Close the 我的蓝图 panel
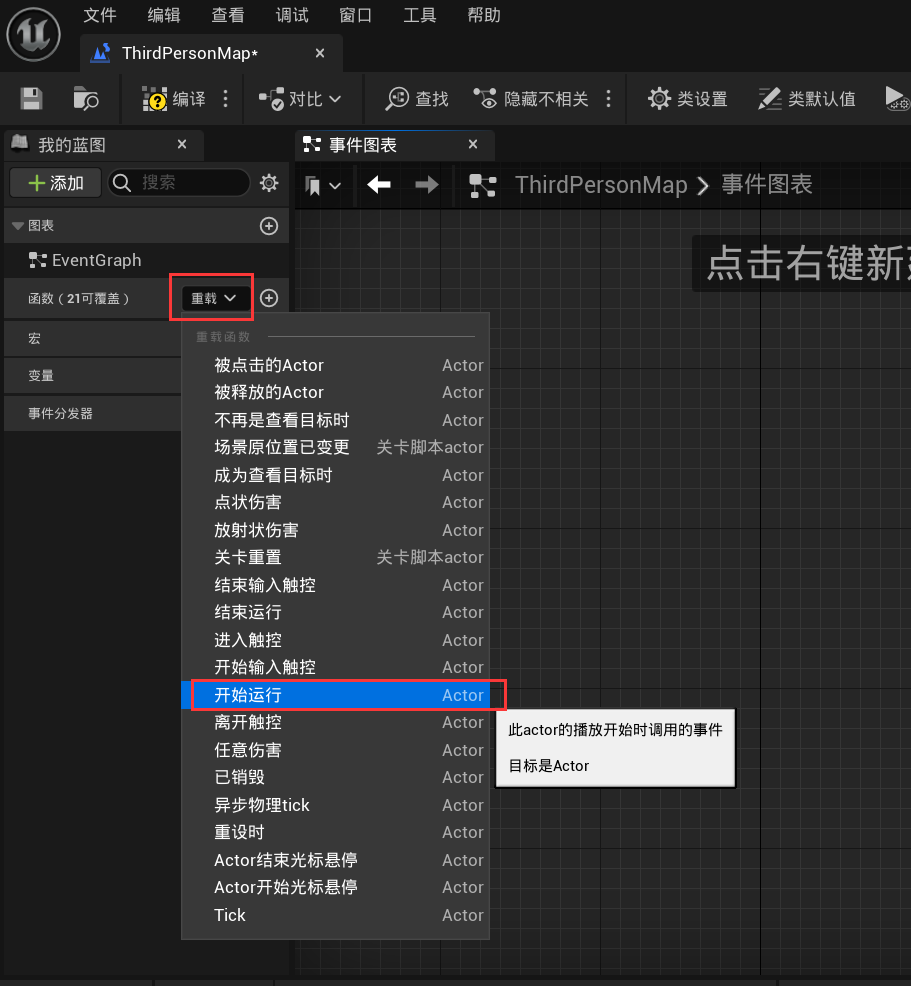 click(x=182, y=145)
